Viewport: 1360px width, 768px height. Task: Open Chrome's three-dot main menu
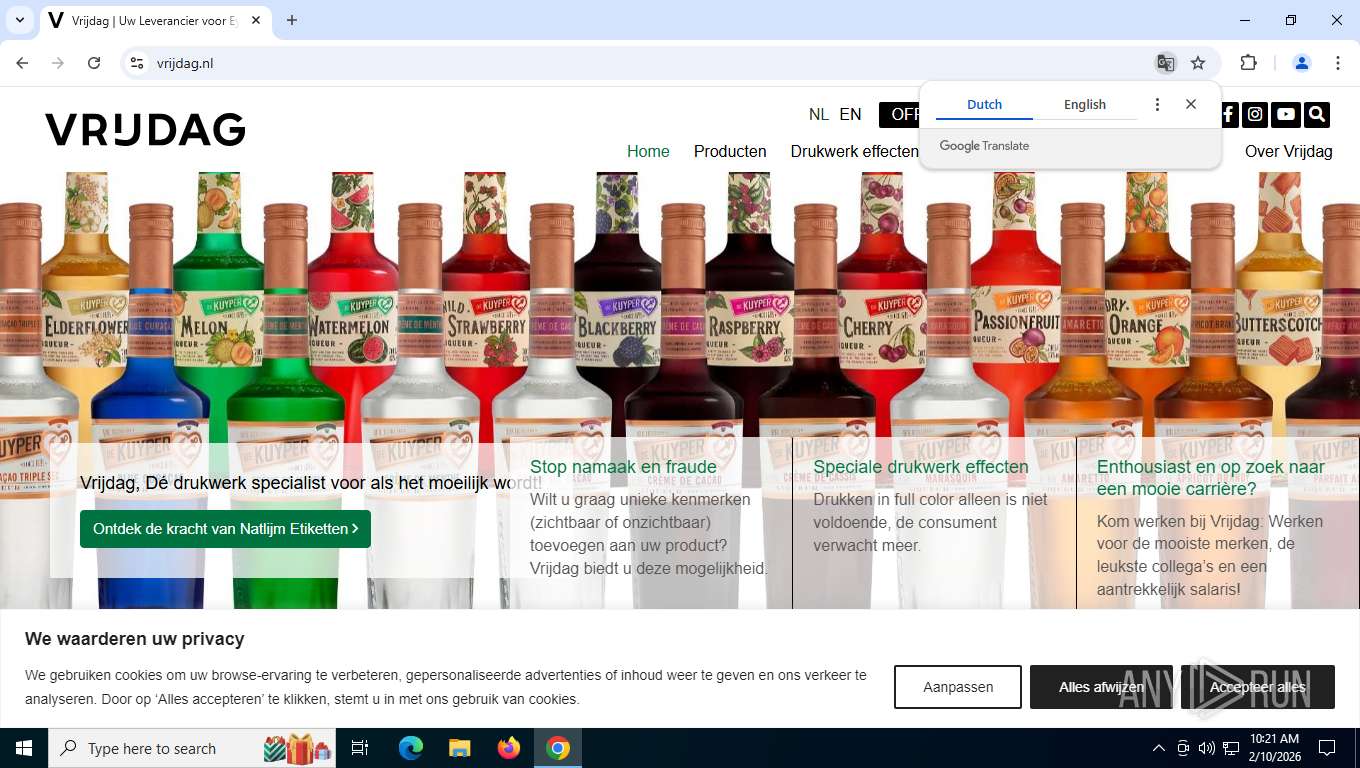click(1338, 63)
